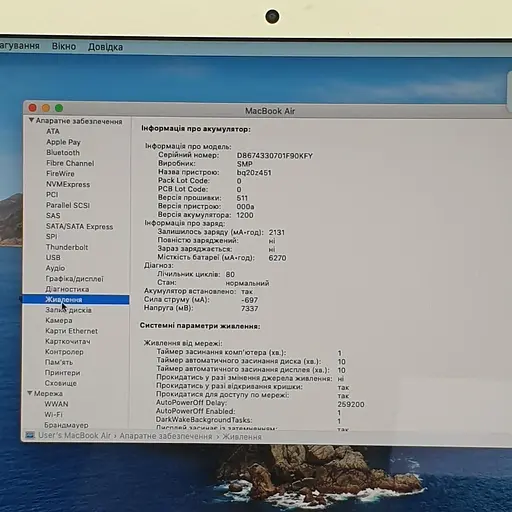Image resolution: width=512 pixels, height=512 pixels.
Task: Select Apple Pay in the sidebar
Action: [x=63, y=142]
